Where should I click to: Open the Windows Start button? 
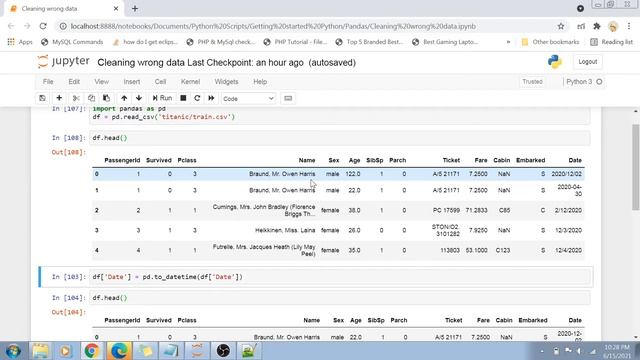(x=13, y=351)
